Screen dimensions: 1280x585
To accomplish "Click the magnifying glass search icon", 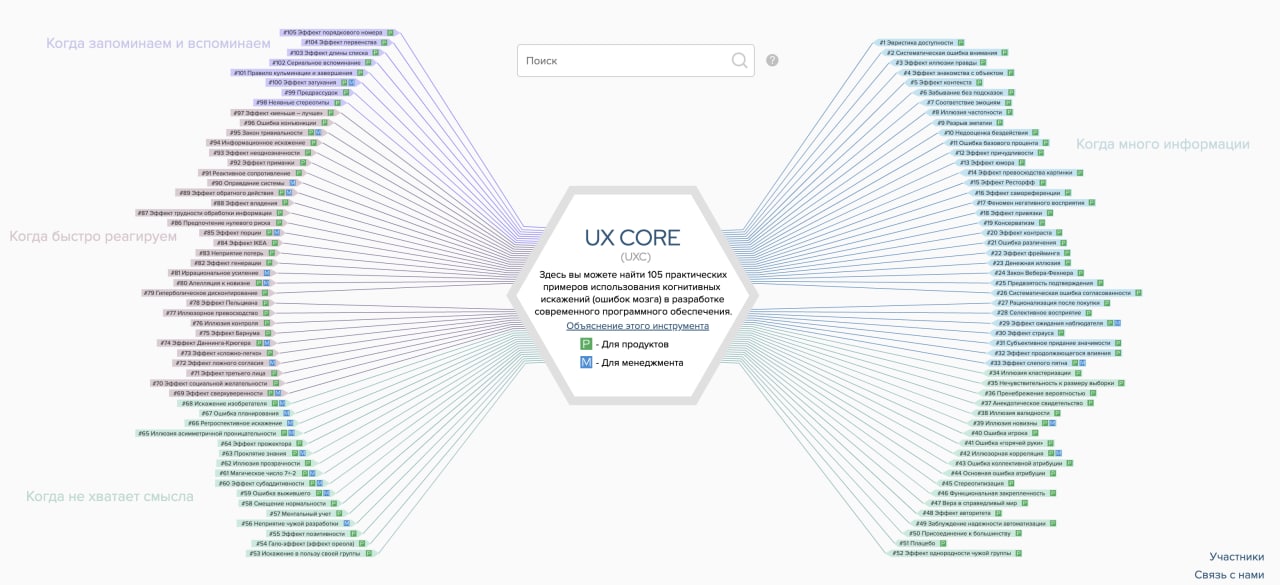I will tap(739, 61).
